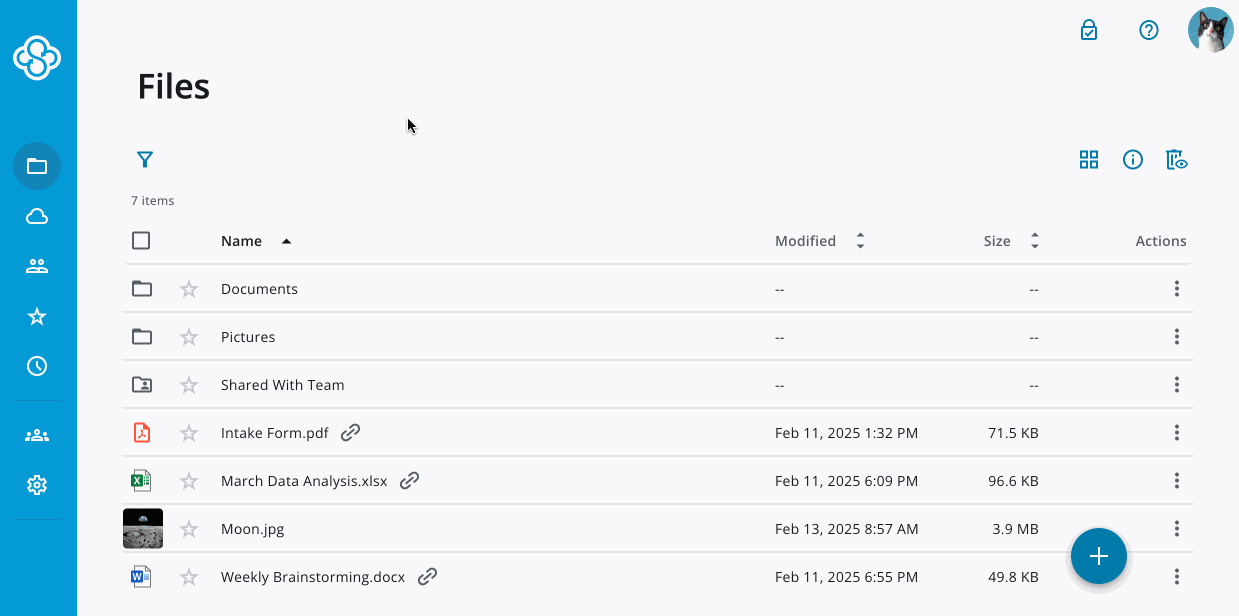Viewport: 1239px width, 616px height.
Task: Click the Weekly Brainstorming Word file icon
Action: [142, 577]
